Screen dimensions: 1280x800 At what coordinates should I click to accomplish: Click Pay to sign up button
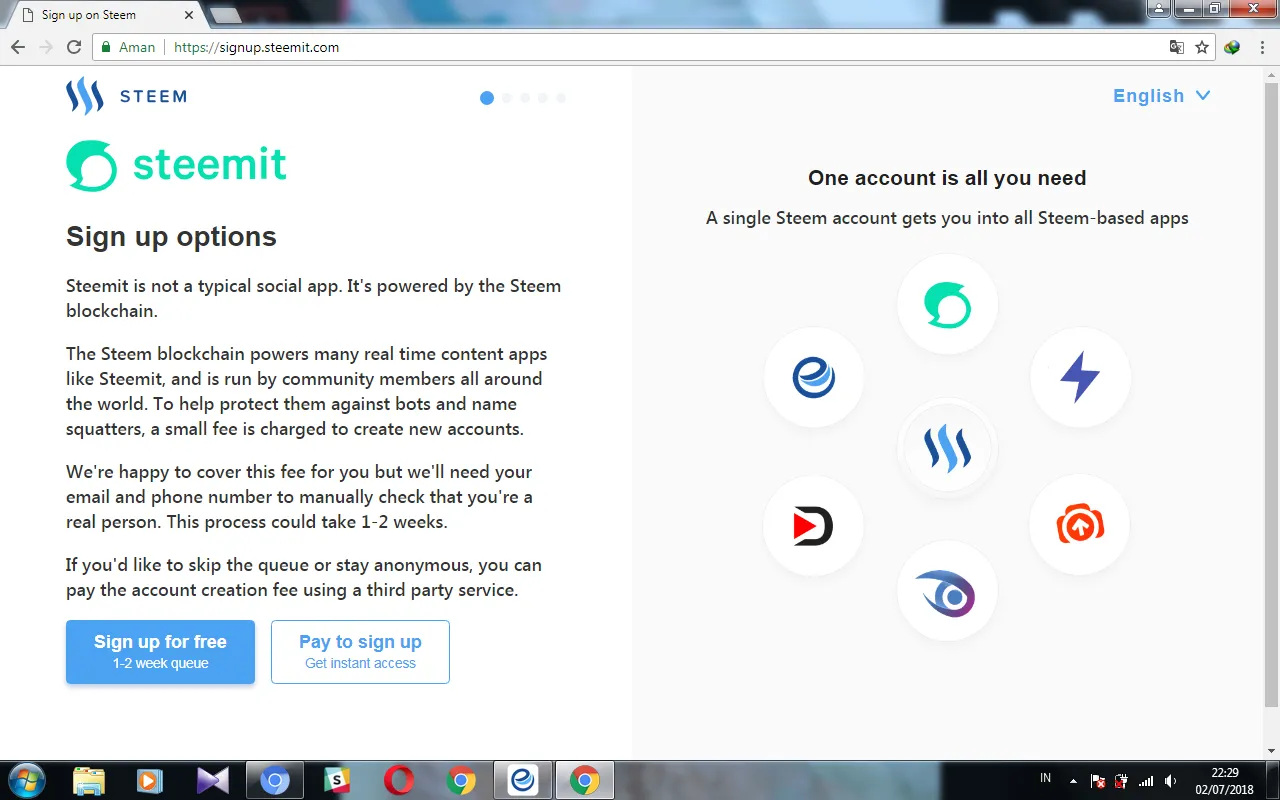coord(360,652)
